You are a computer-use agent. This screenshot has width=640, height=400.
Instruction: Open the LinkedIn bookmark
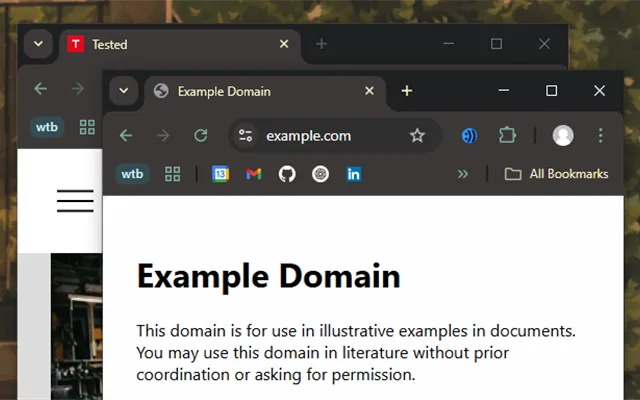tap(353, 174)
